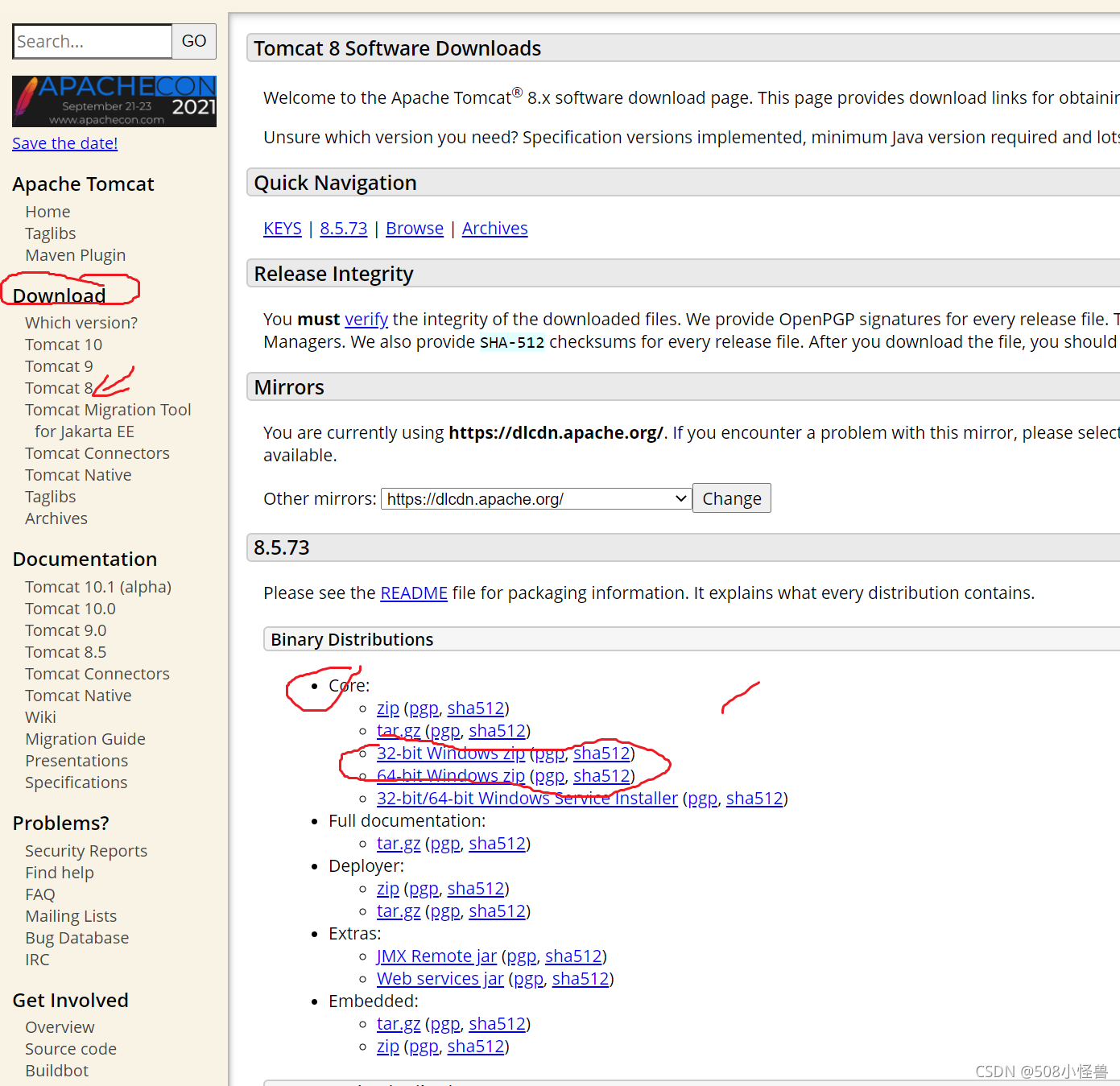Download Core 32-bit Windows zip
The width and height of the screenshot is (1120, 1086).
[x=451, y=754]
